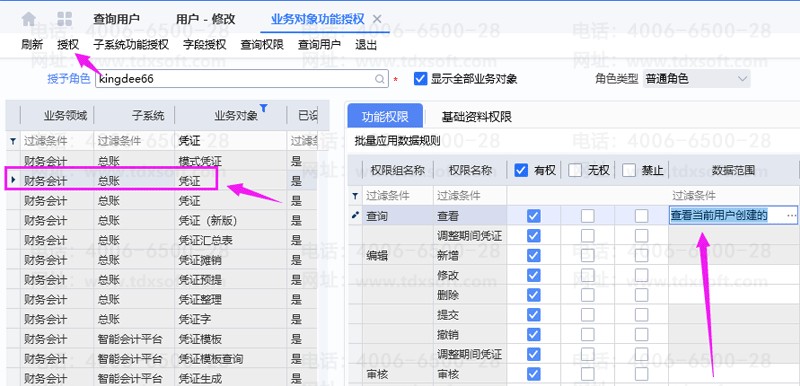Click 批量应用数据规则 link
Viewport: 800px width, 386px height.
pos(397,141)
